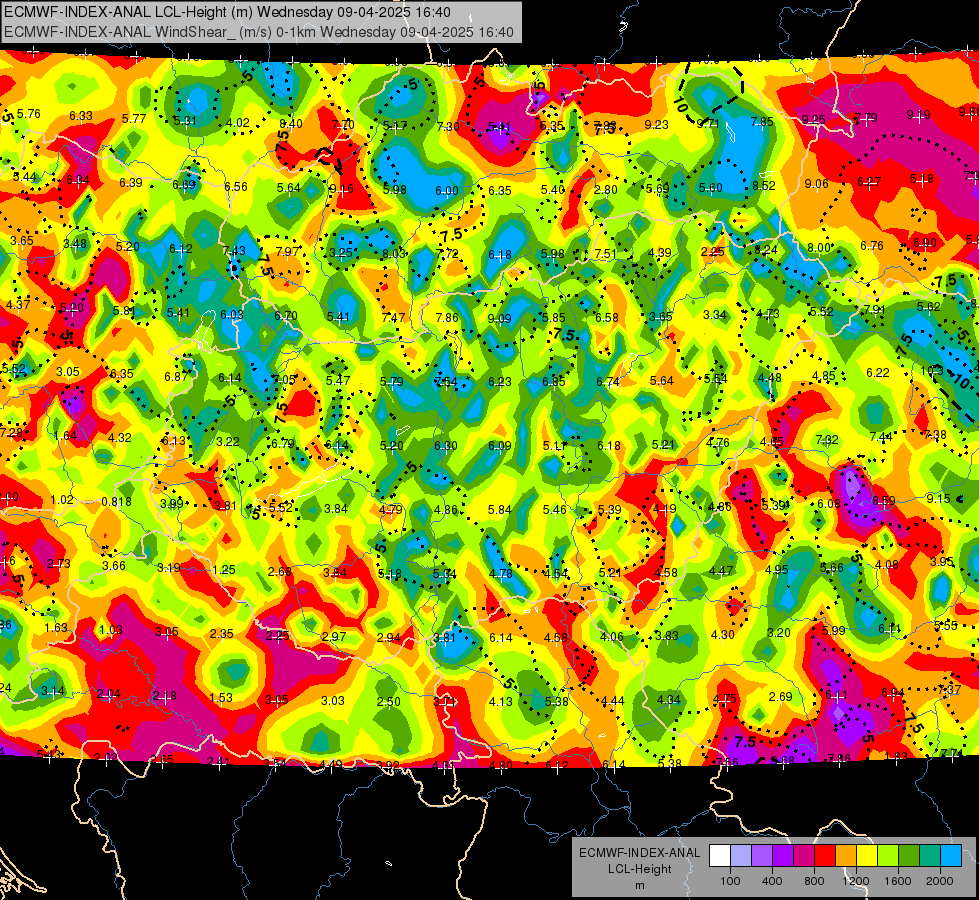Click the wind shear value 1.02
Image resolution: width=979 pixels, height=900 pixels.
pos(62,500)
